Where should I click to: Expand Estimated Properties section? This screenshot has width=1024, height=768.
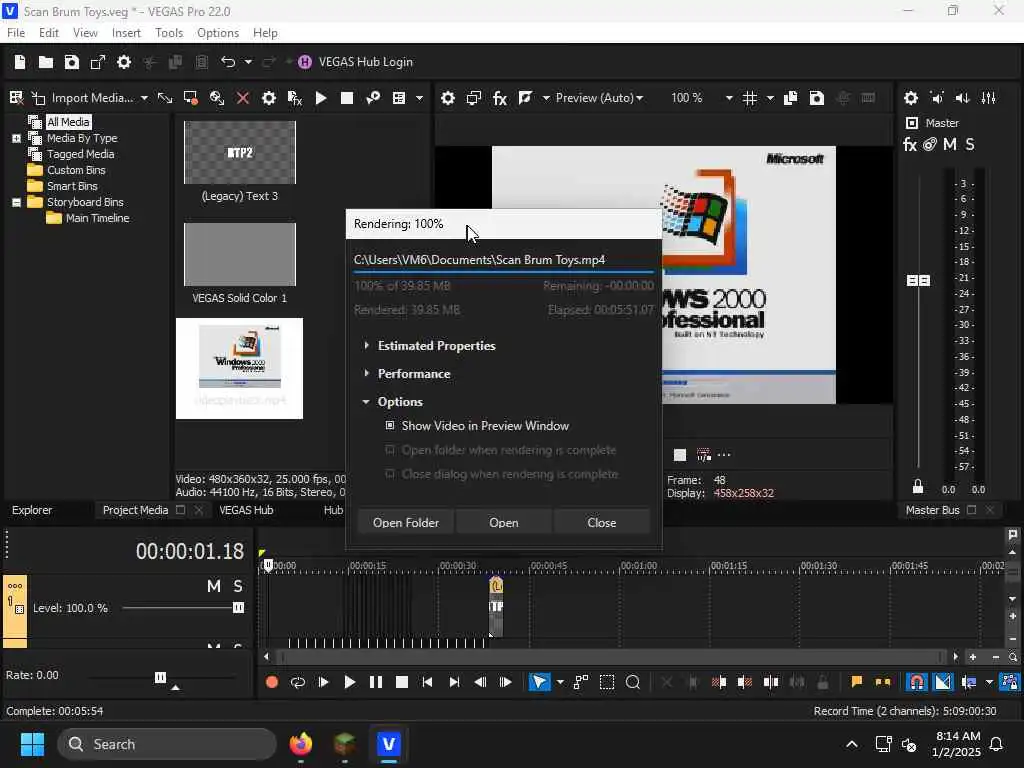[366, 345]
